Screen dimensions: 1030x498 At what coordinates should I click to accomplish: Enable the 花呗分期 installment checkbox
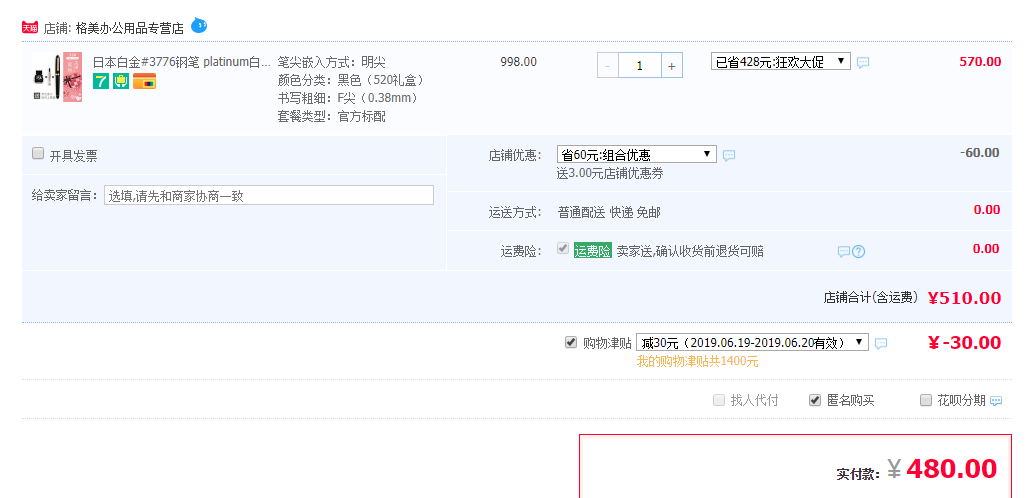926,399
